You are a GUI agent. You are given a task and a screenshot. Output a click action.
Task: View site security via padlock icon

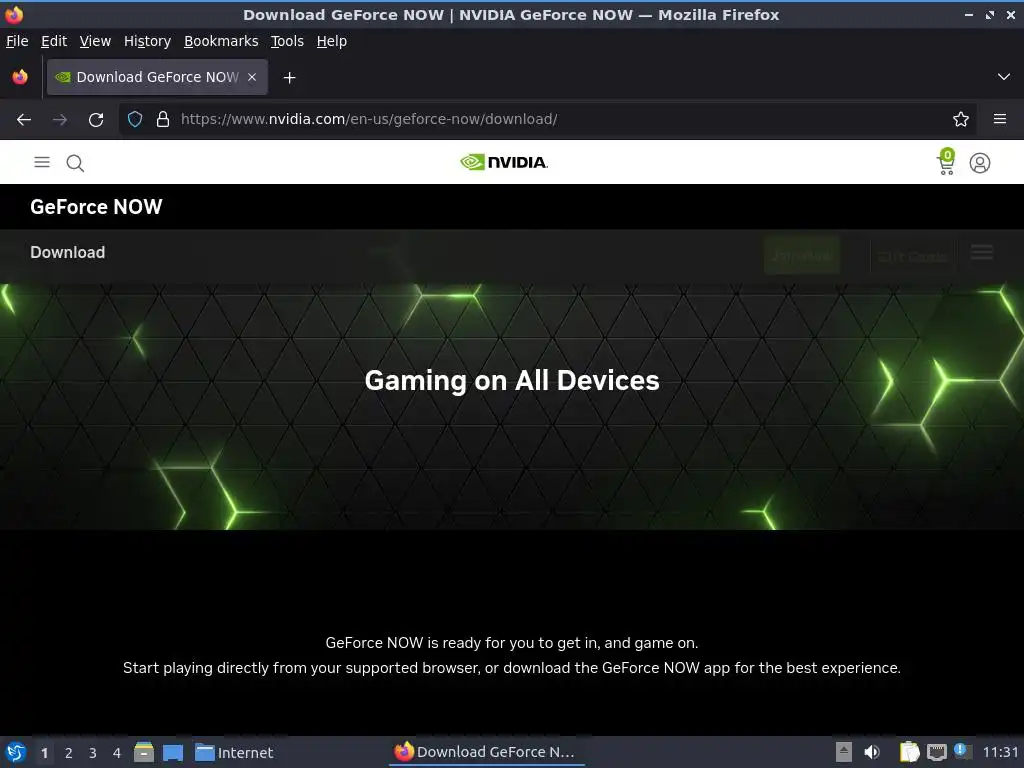(163, 120)
